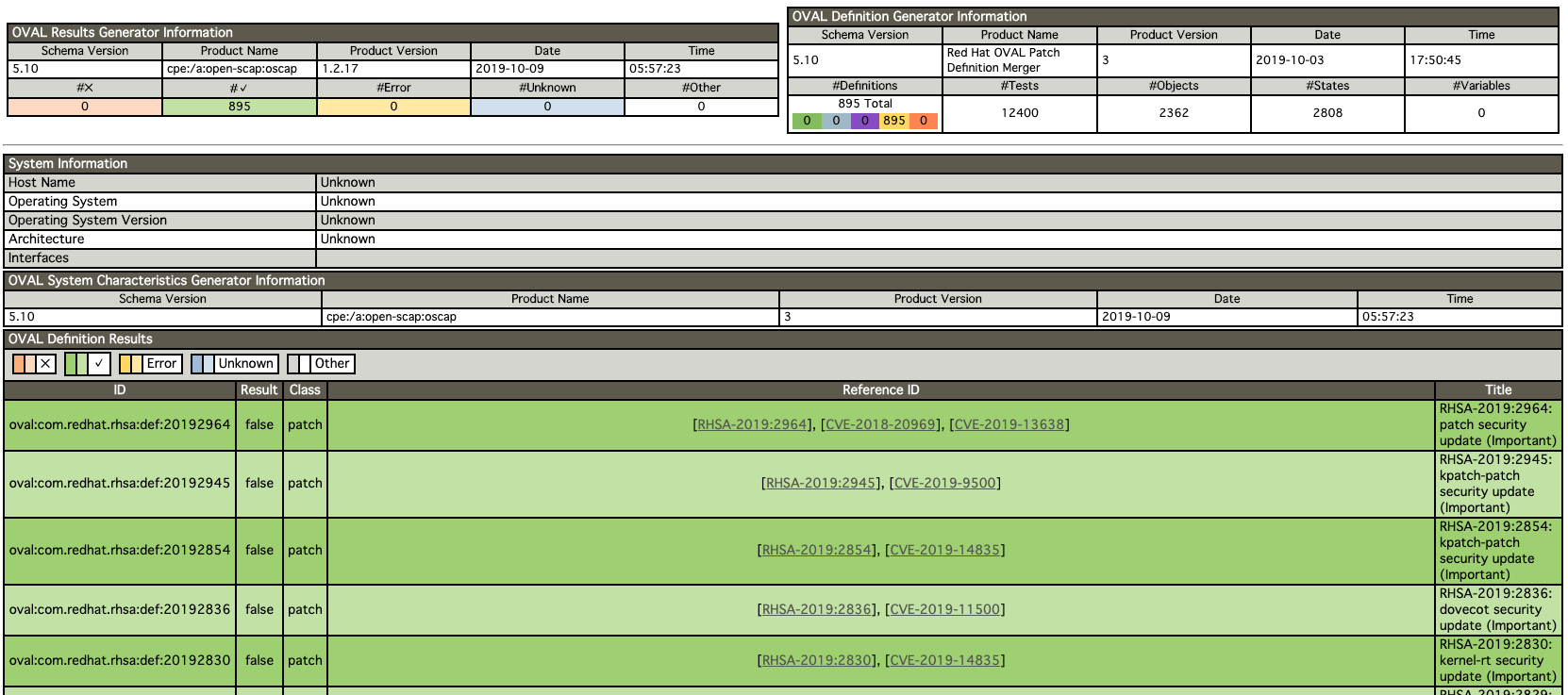
Task: Click the ID column header
Action: 120,390
